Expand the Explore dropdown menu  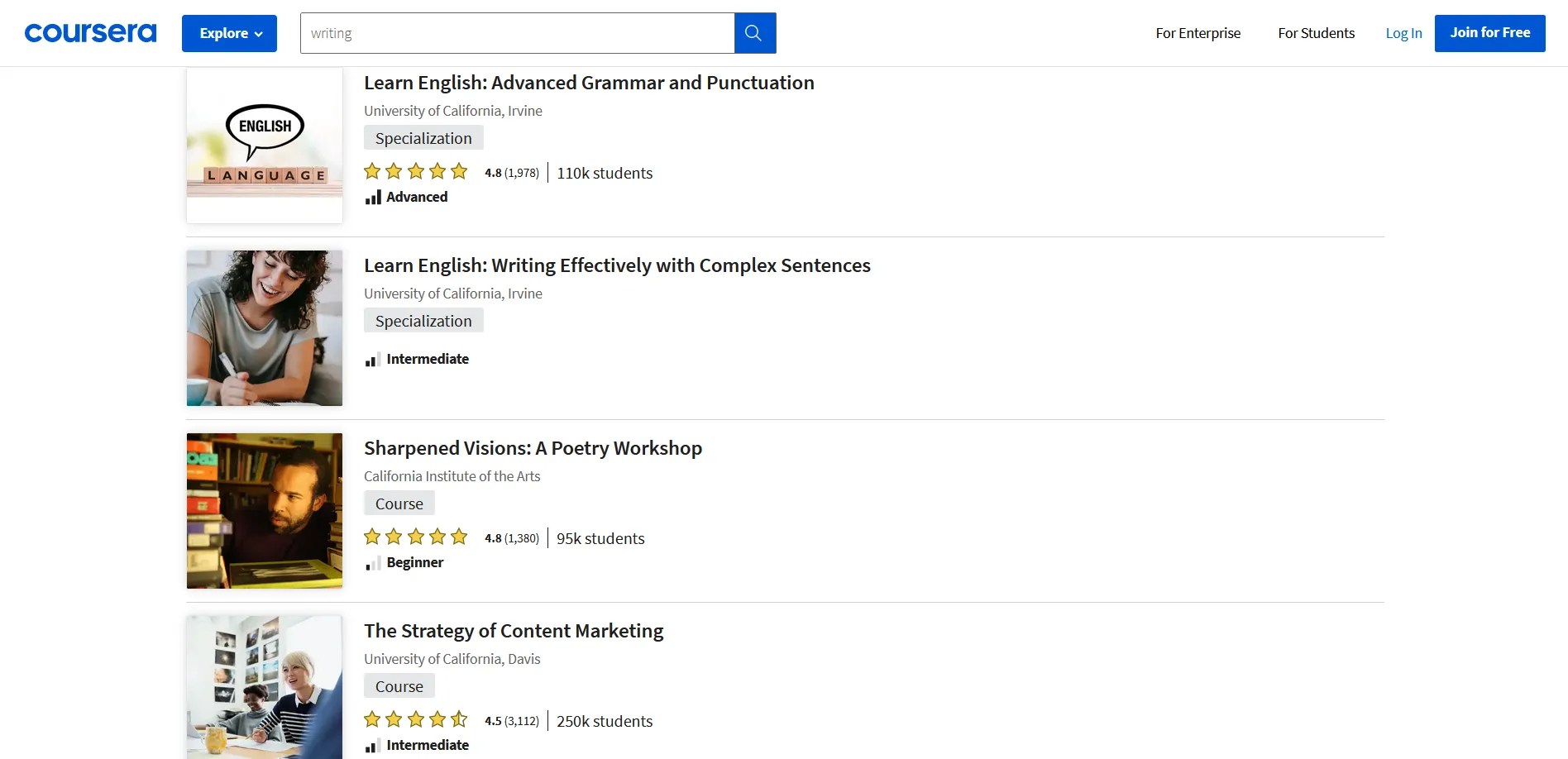(229, 33)
